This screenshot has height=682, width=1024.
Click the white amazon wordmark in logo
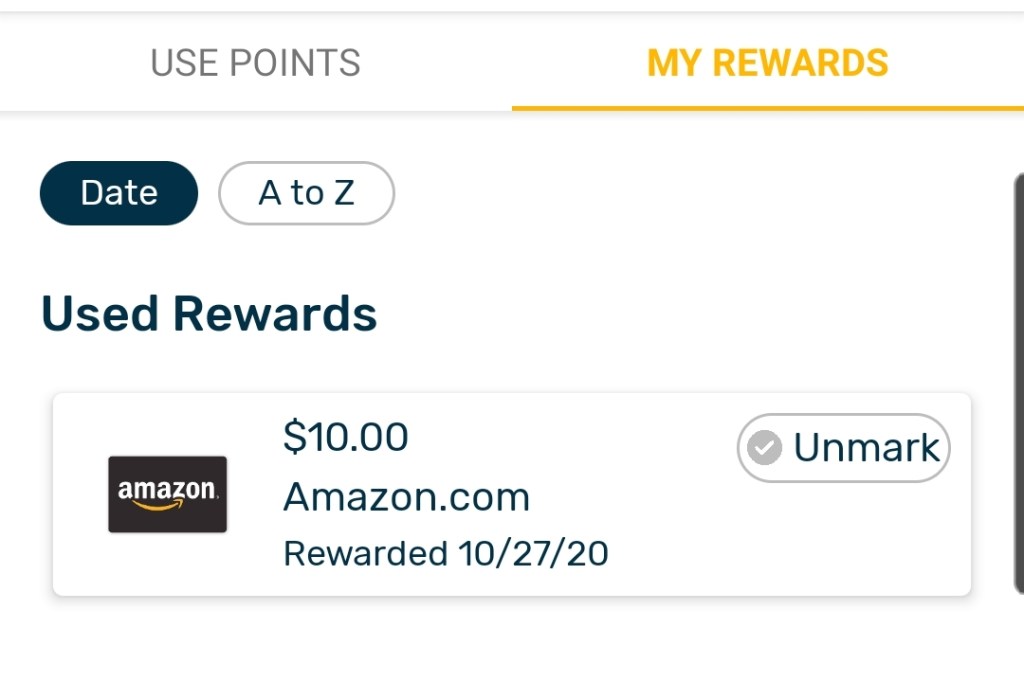[166, 489]
